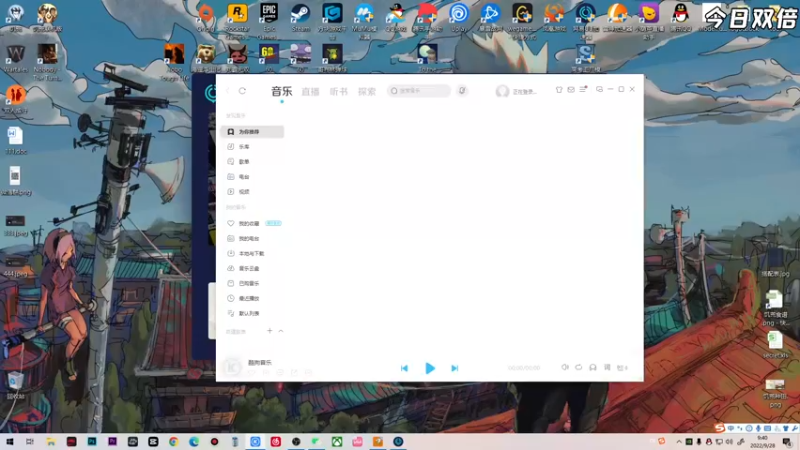This screenshot has width=800, height=450.
Task: Open the Recycle Bin on desktop
Action: coord(15,385)
